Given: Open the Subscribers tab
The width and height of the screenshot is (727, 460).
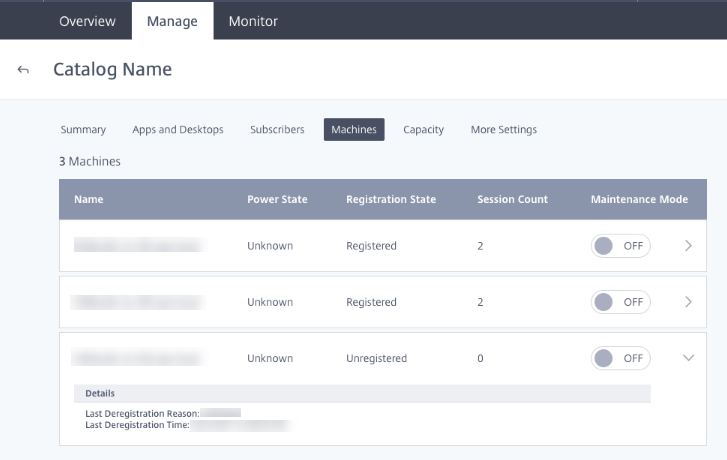Looking at the screenshot, I should 277,130.
